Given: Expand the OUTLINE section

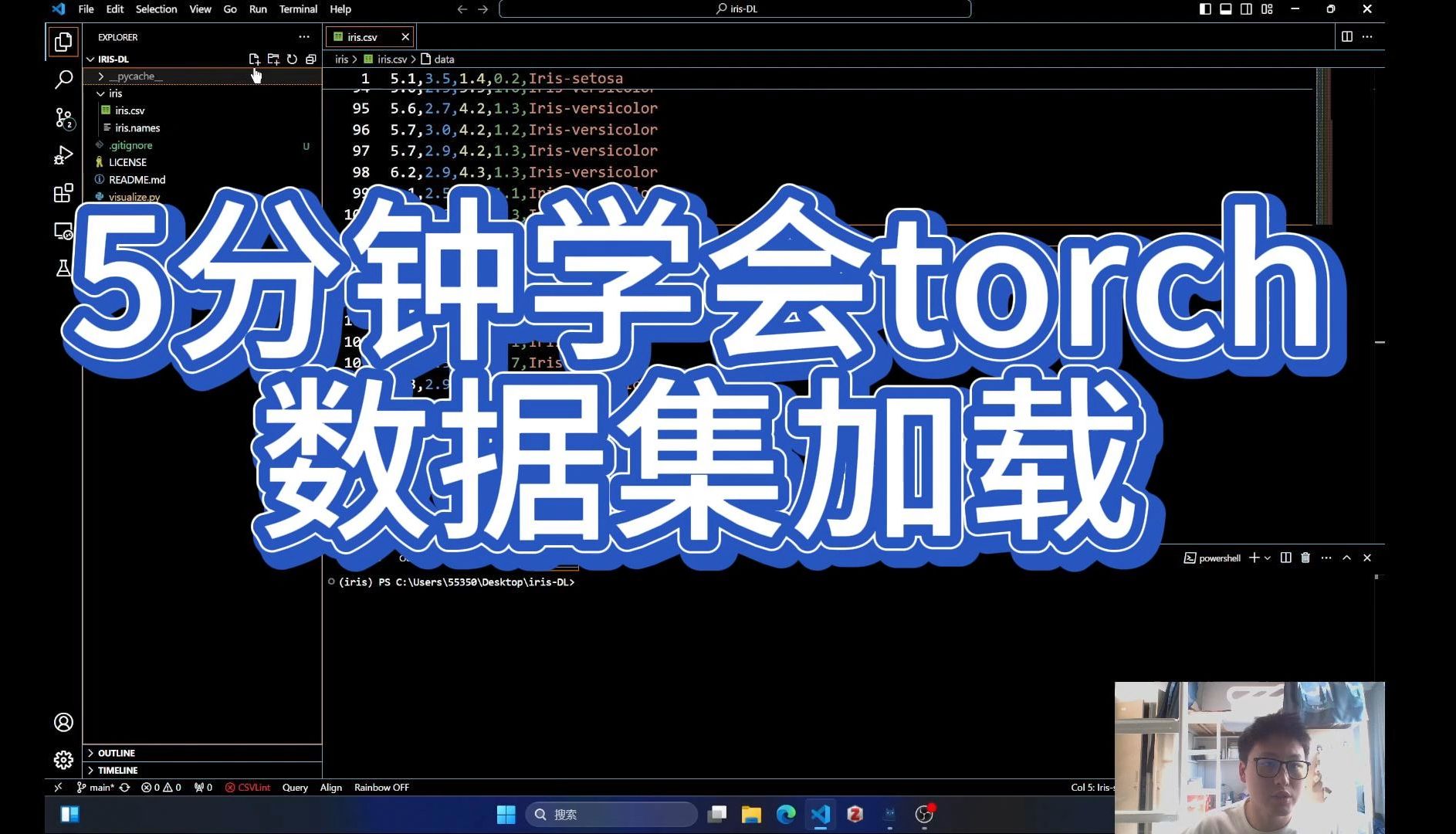Looking at the screenshot, I should click(202, 753).
